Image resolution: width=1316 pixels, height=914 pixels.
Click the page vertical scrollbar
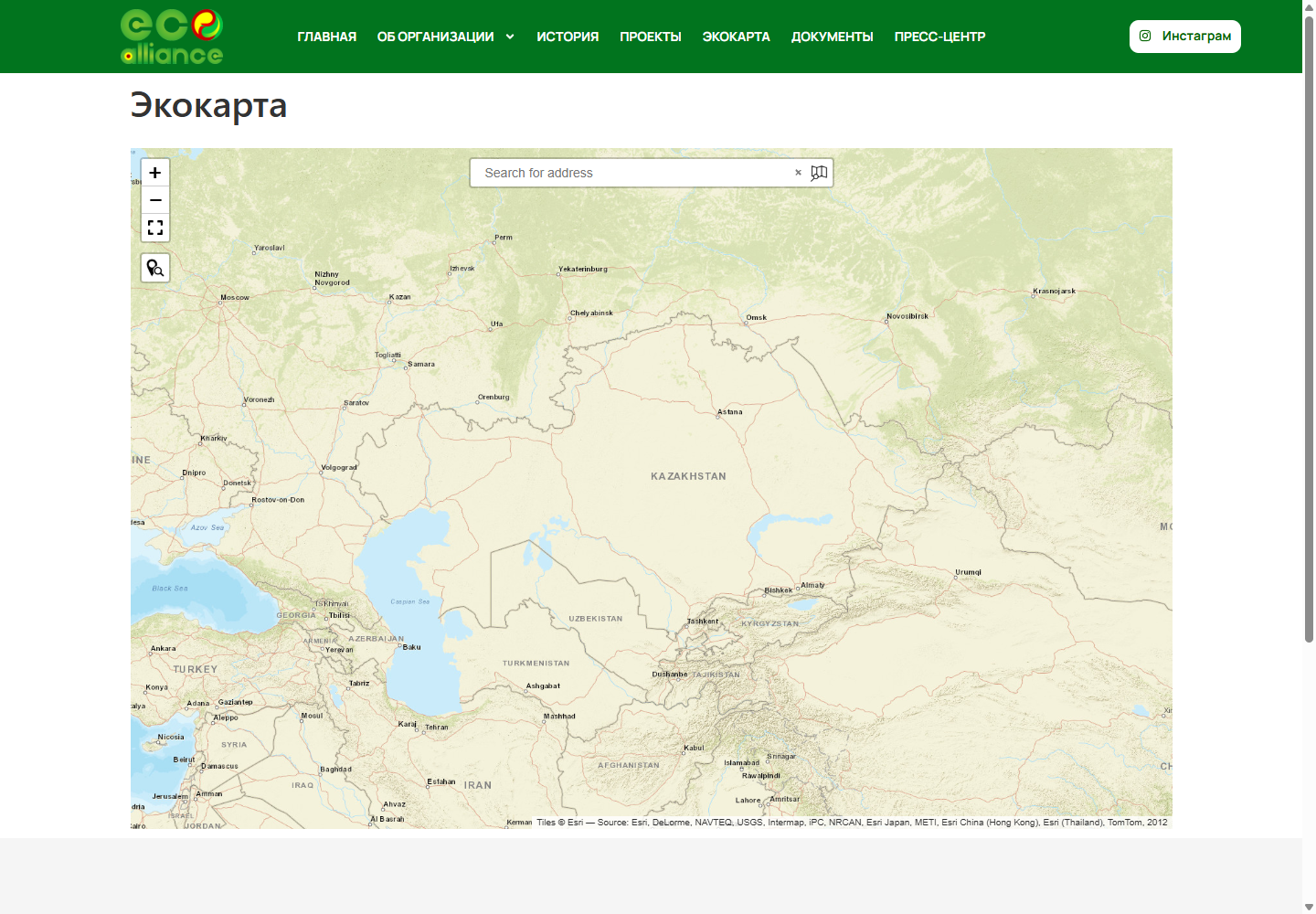click(1309, 329)
